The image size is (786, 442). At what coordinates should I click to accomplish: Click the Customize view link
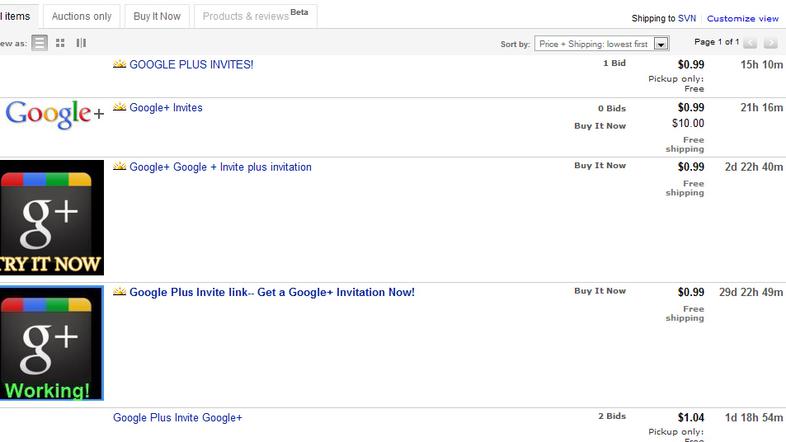(x=742, y=19)
